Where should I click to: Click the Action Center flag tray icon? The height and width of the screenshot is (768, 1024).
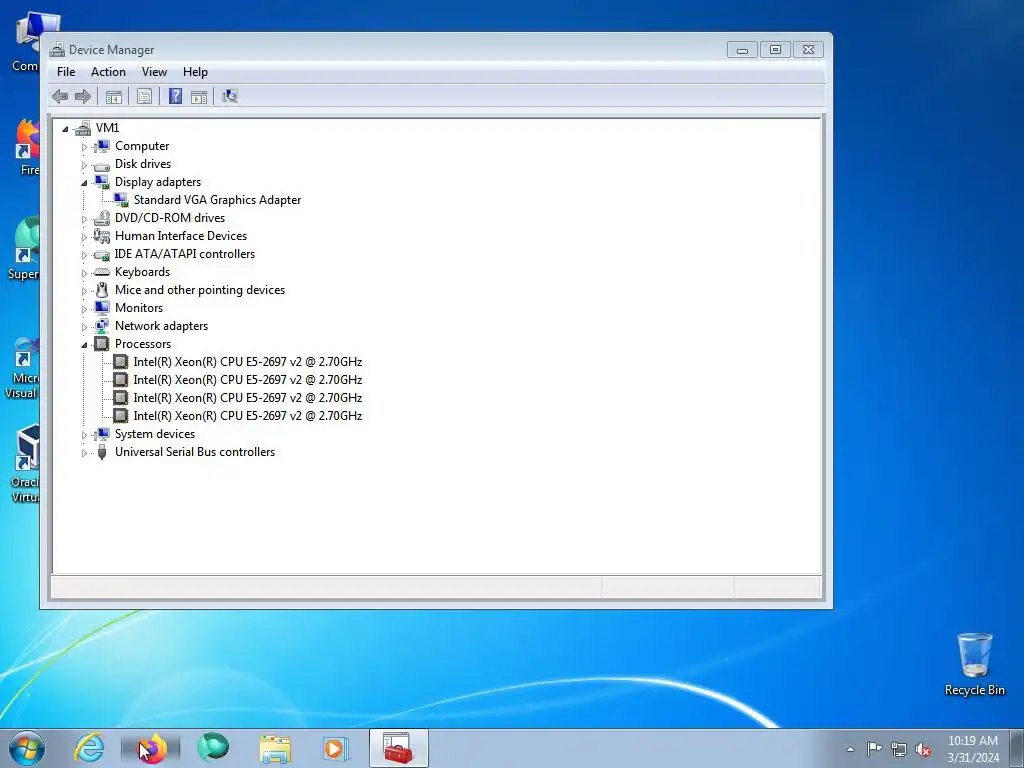pyautogui.click(x=874, y=749)
